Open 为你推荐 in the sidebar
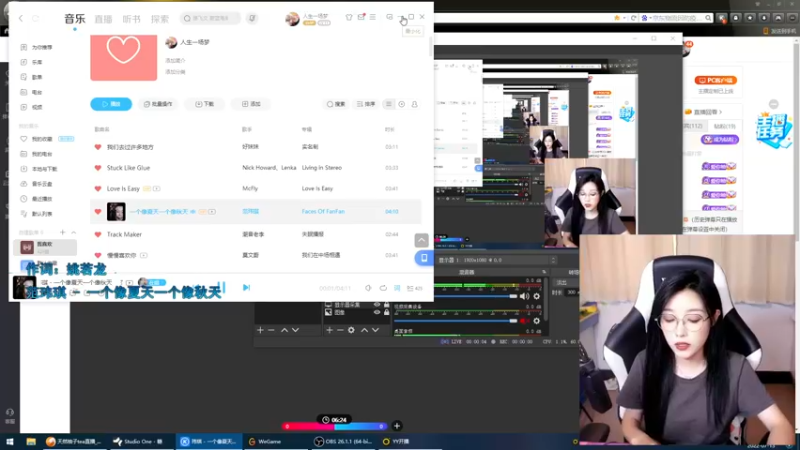800x450 pixels. point(42,47)
